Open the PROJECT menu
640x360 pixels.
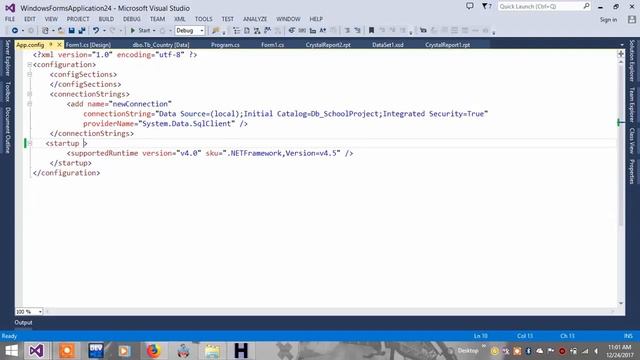coord(78,19)
